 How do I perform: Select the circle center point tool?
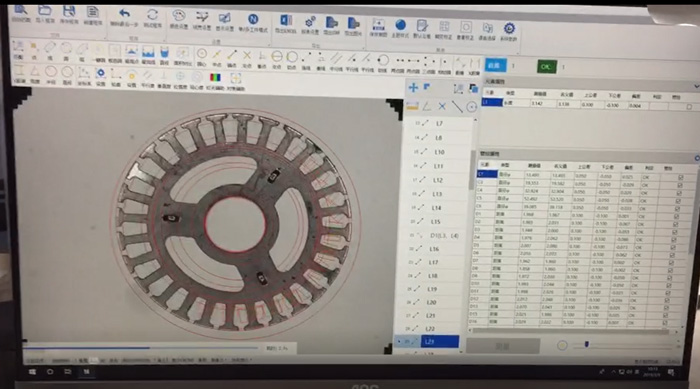point(202,54)
